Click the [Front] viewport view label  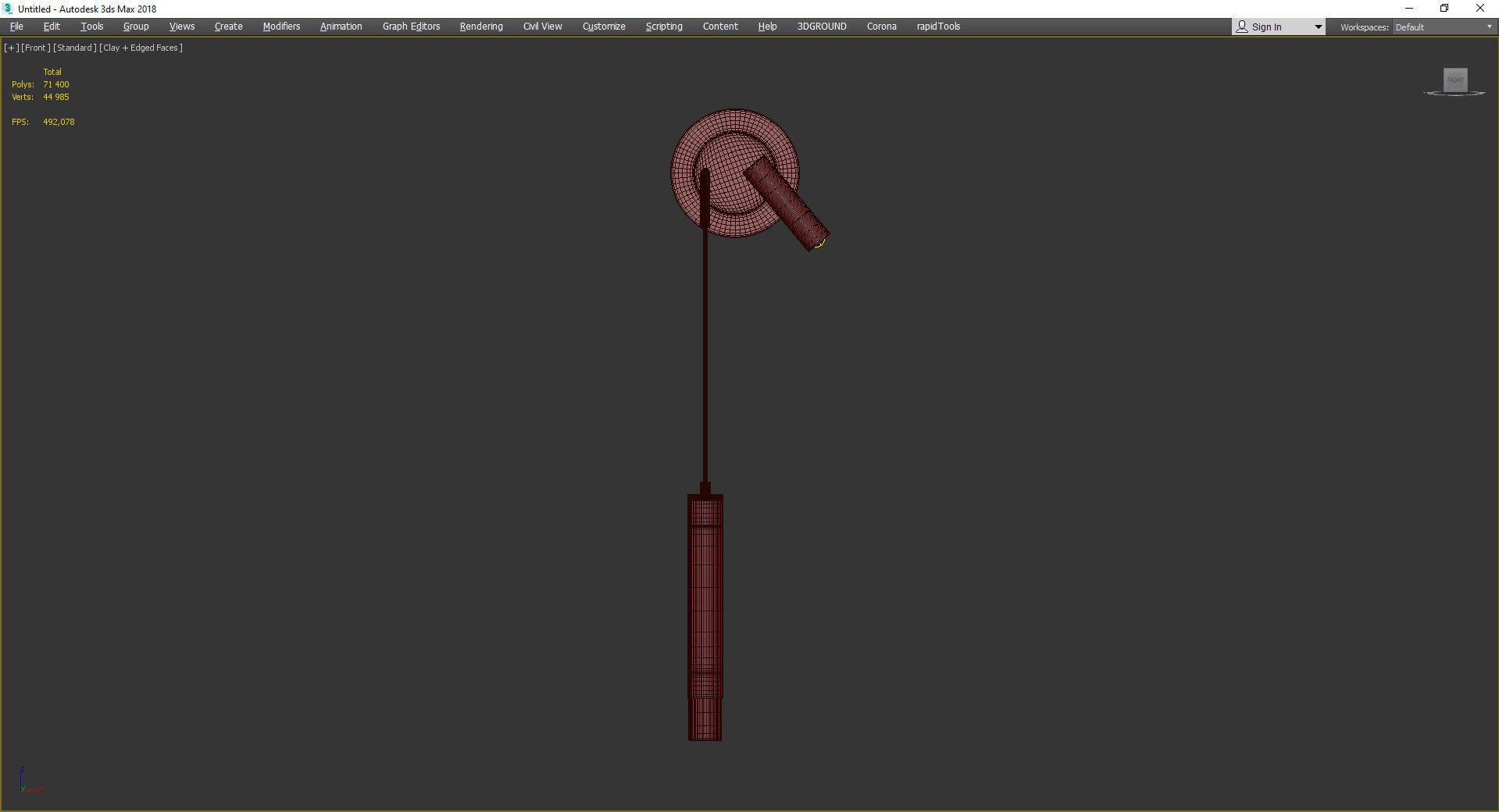click(x=36, y=48)
